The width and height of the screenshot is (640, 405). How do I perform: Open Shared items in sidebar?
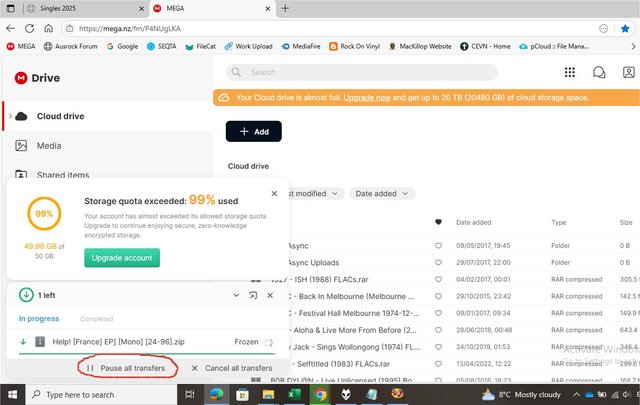point(63,175)
